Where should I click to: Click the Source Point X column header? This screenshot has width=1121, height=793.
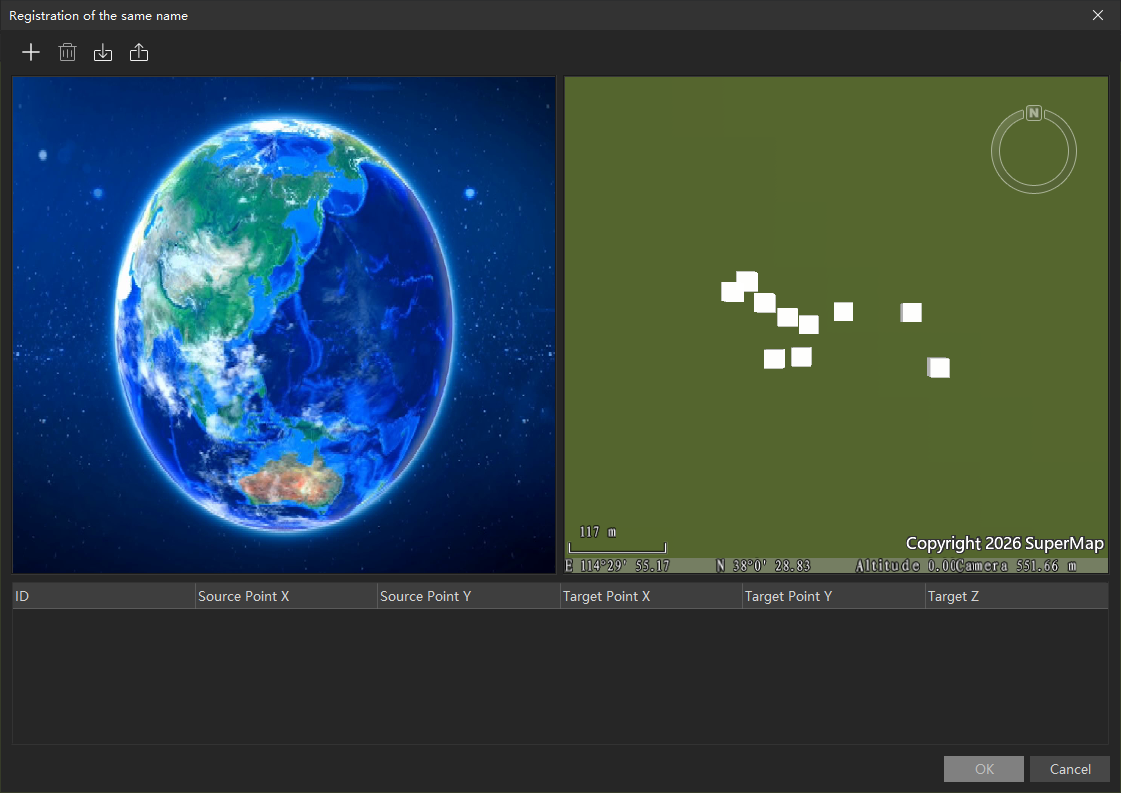(x=286, y=597)
